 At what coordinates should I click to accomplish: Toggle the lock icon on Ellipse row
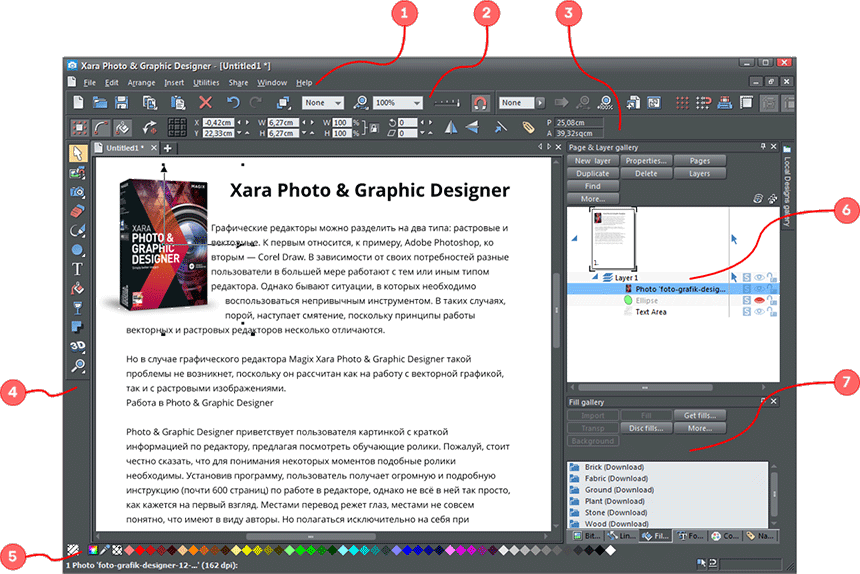pyautogui.click(x=772, y=300)
